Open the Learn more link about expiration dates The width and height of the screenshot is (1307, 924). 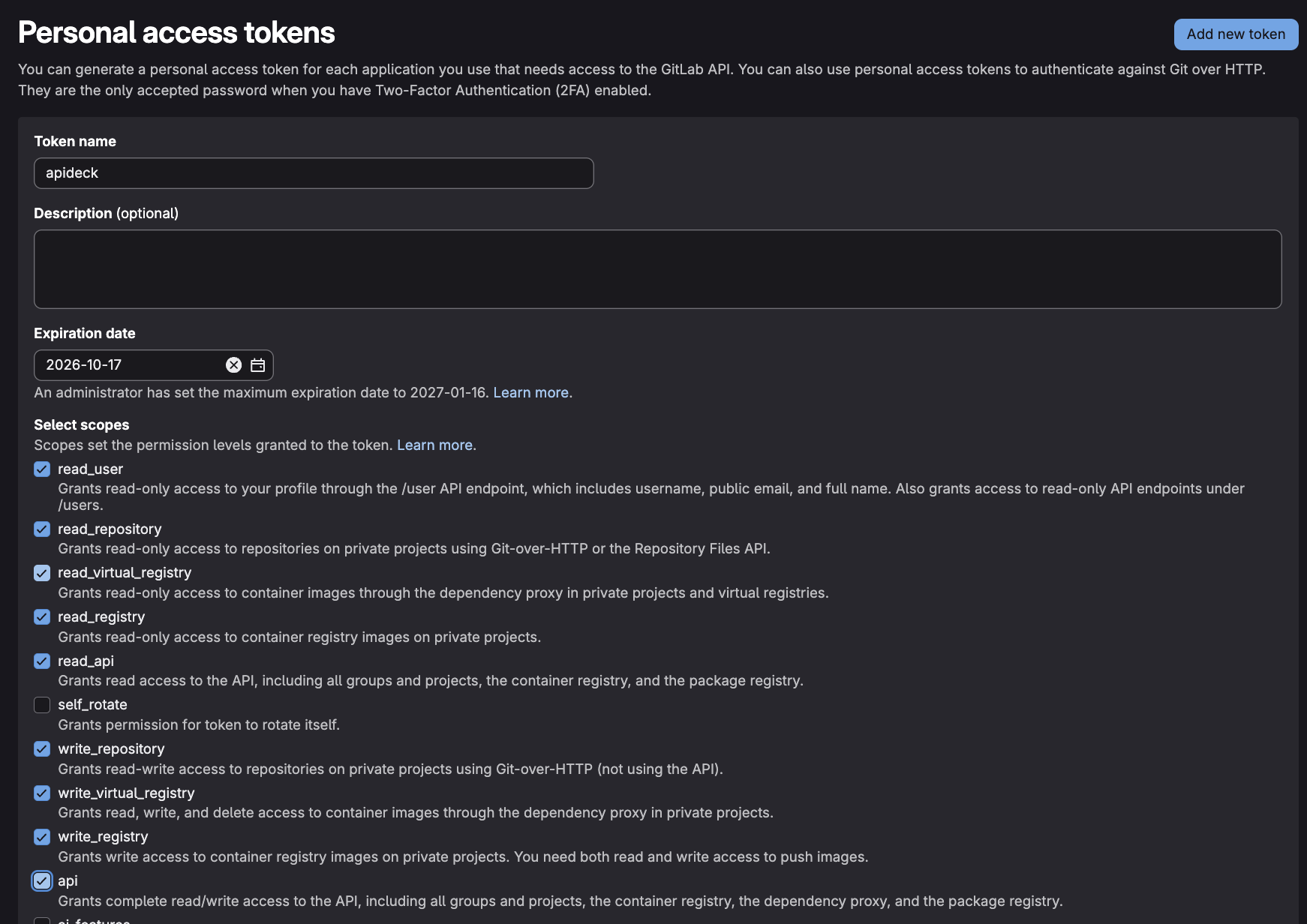532,392
